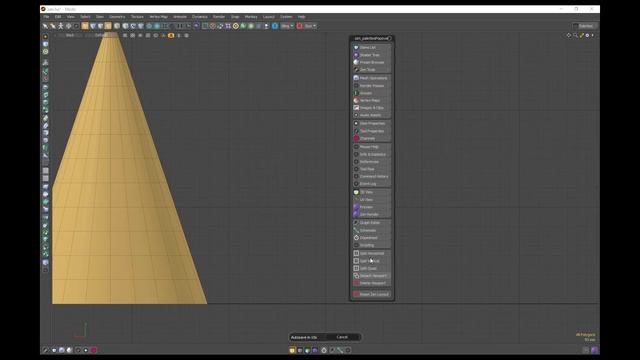Open Preview from the Zen palette
This screenshot has width=640, height=360.
371,207
